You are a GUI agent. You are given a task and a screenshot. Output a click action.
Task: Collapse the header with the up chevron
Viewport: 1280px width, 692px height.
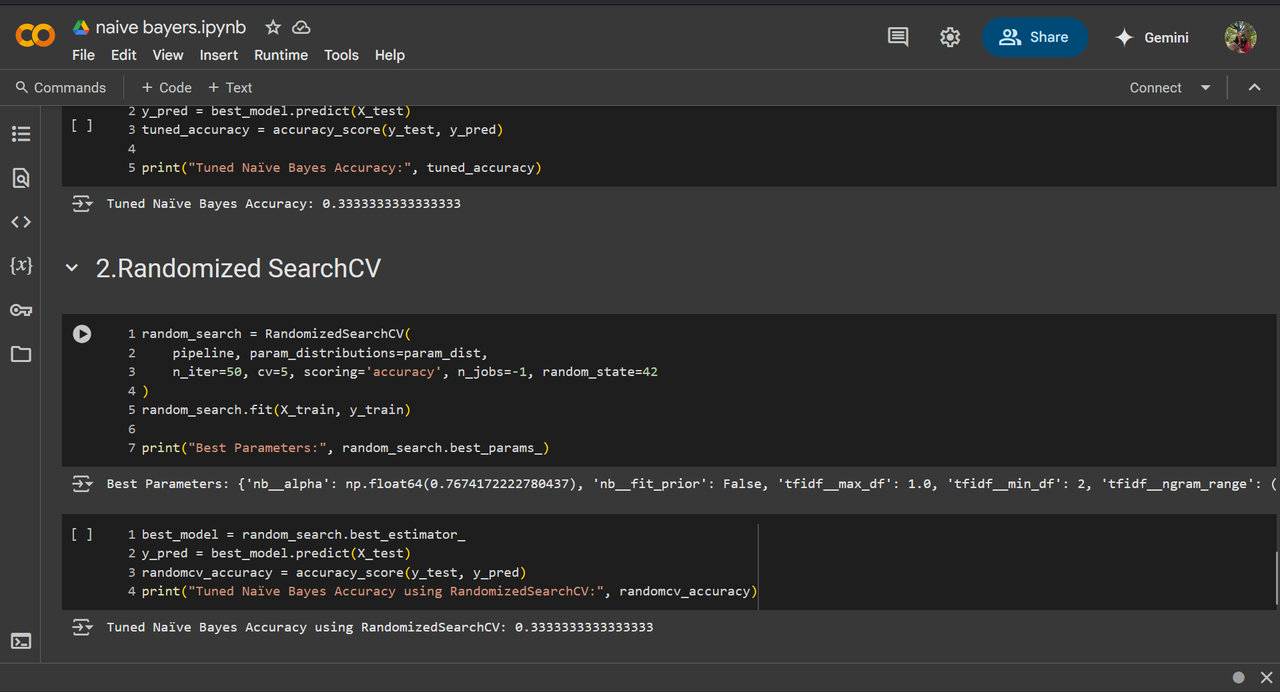pyautogui.click(x=1254, y=88)
